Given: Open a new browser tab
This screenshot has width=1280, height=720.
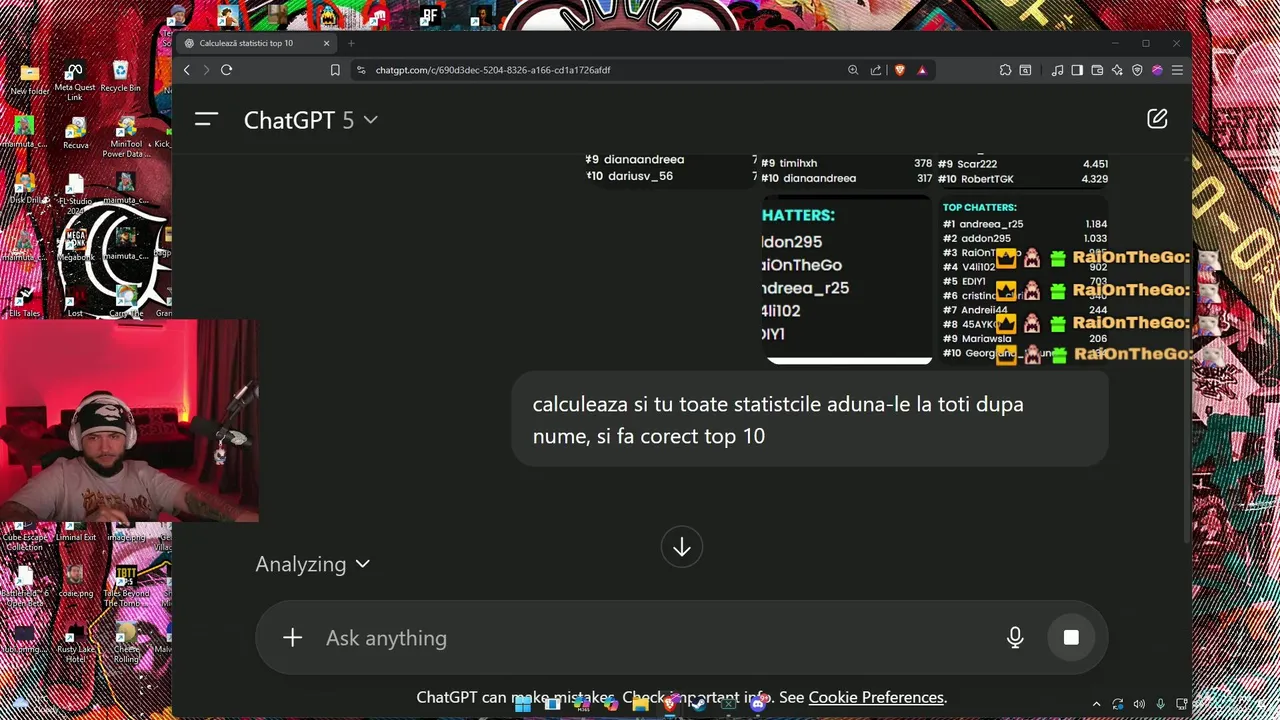Looking at the screenshot, I should pos(351,43).
